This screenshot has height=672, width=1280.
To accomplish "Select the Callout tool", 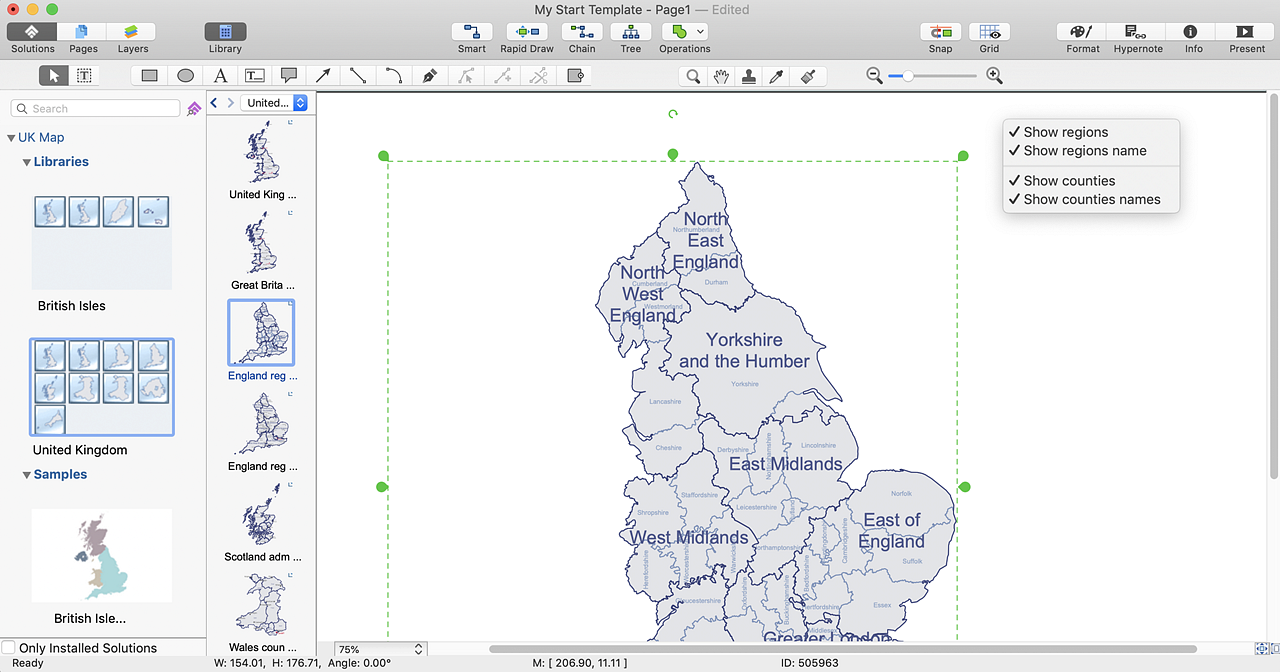I will [289, 75].
